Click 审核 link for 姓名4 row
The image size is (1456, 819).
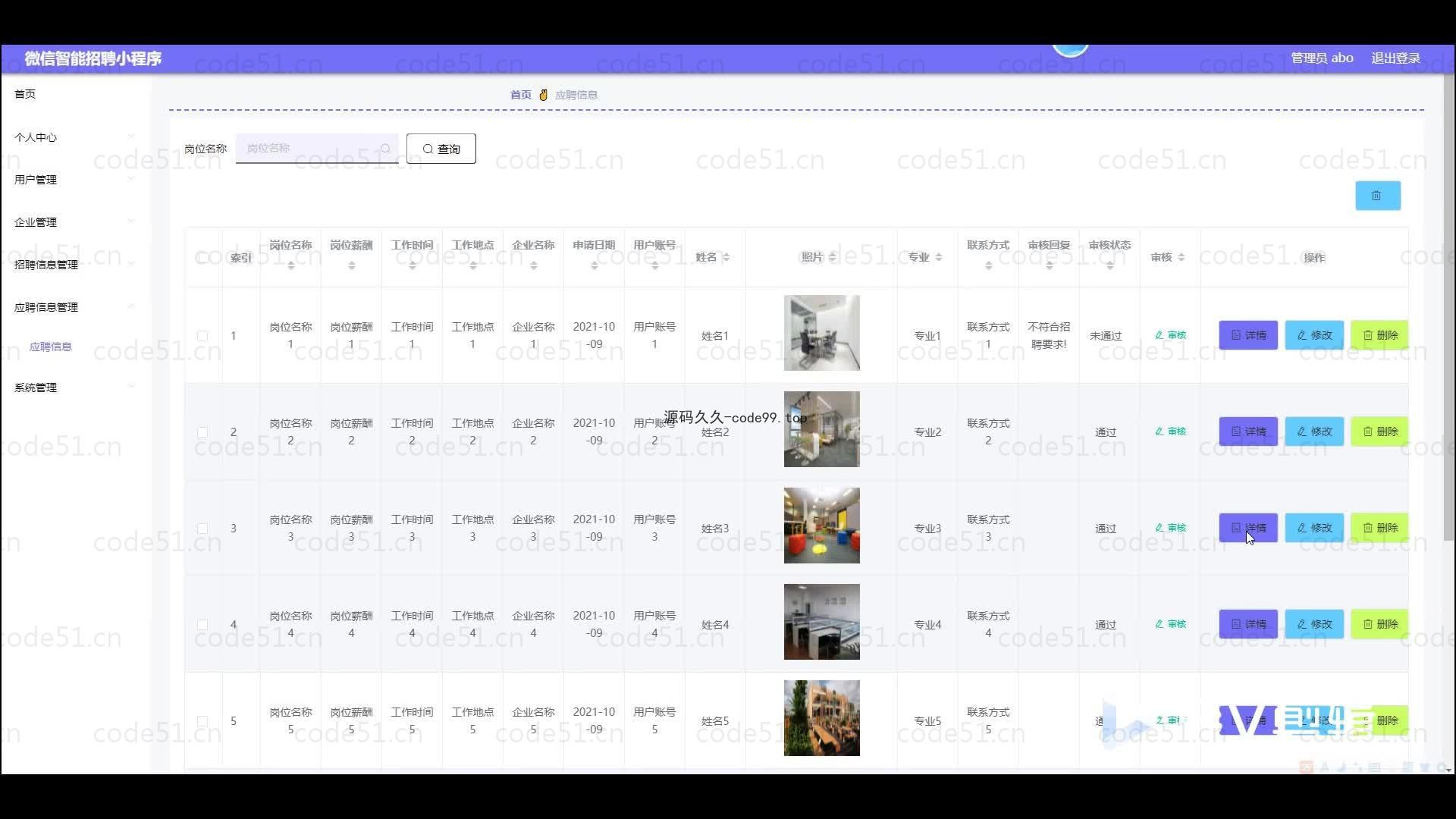[x=1170, y=624]
